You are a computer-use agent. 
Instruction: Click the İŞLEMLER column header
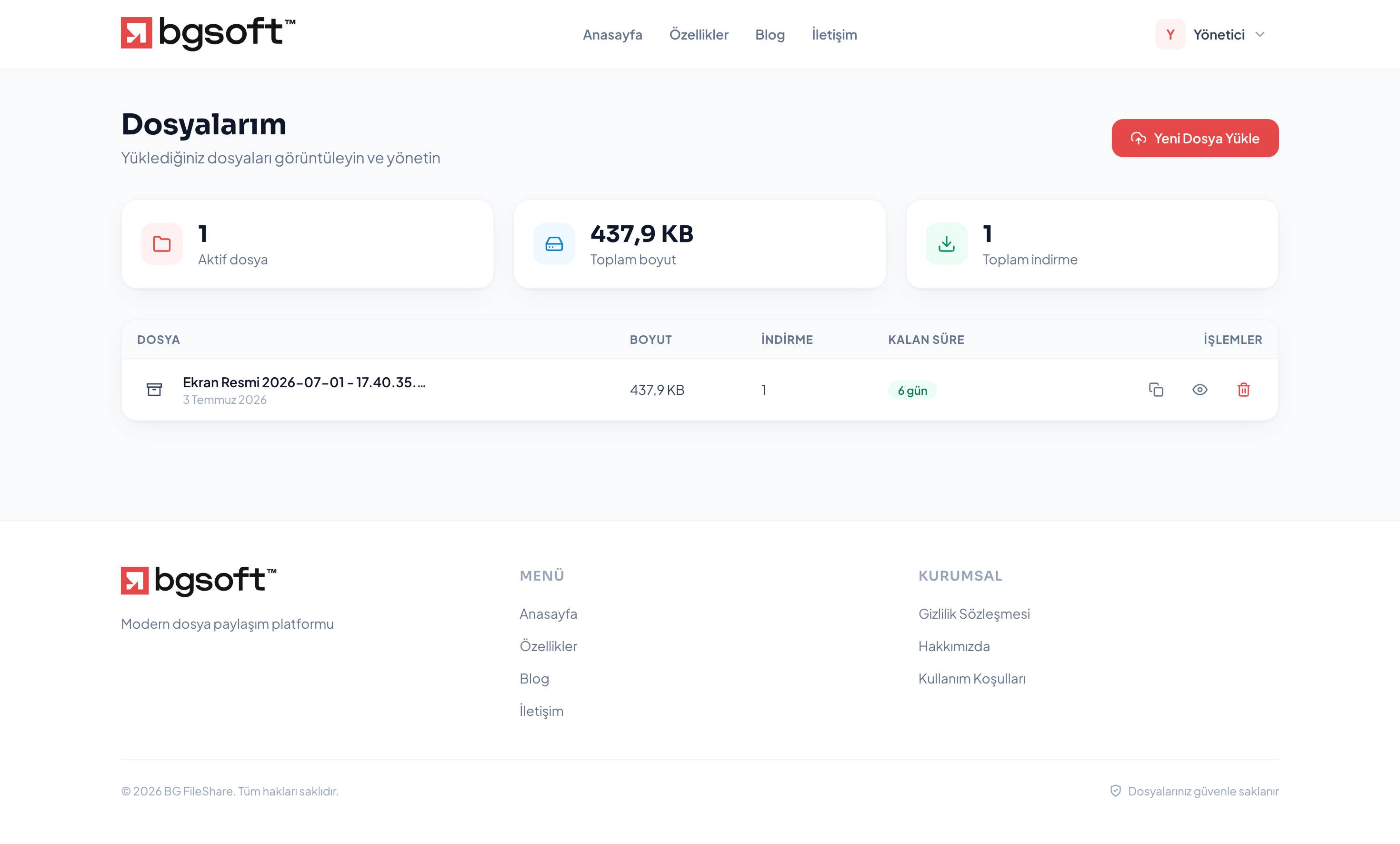point(1232,340)
